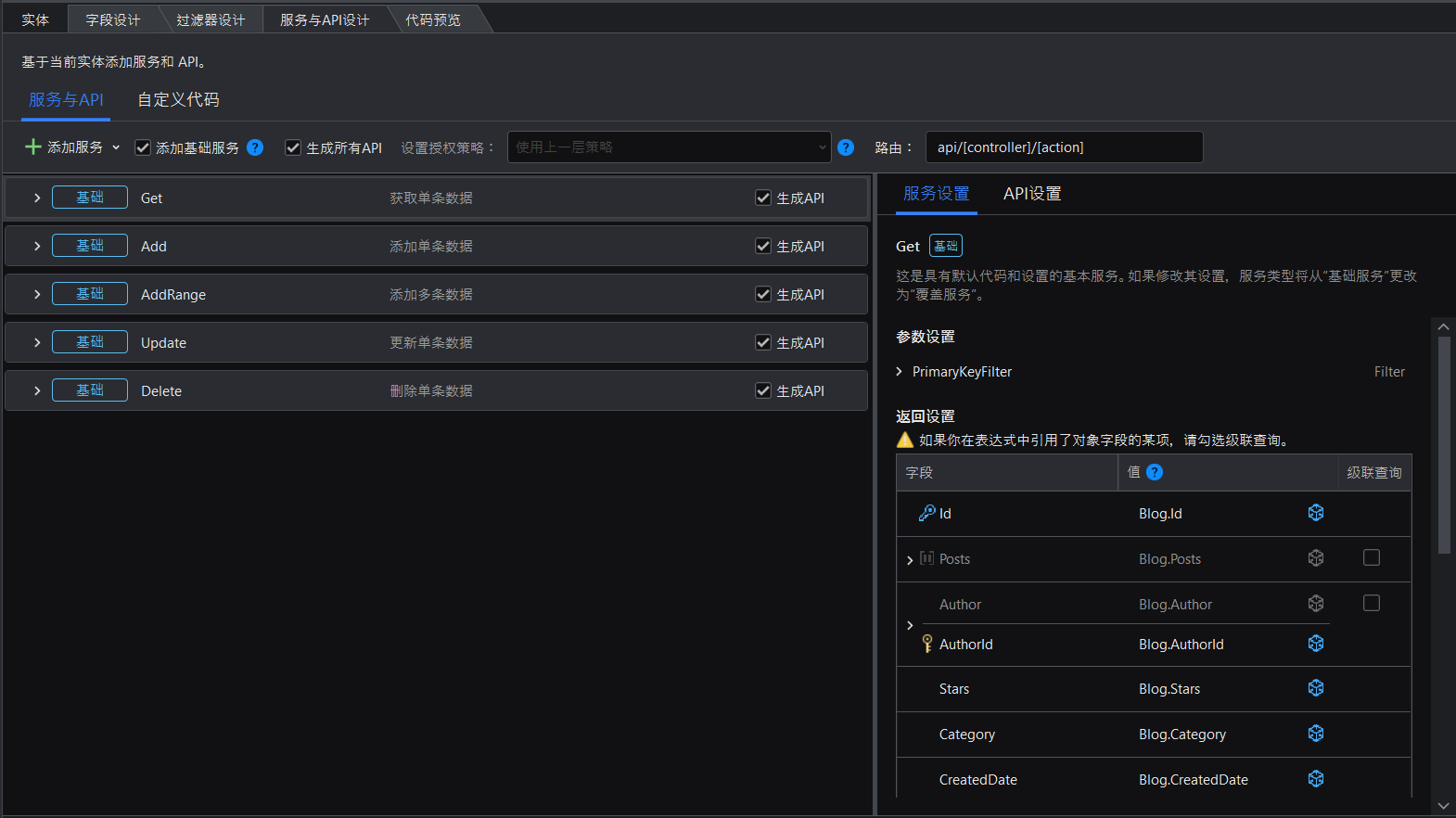Expand the Update service row
This screenshot has width=1456, height=818.
37,342
